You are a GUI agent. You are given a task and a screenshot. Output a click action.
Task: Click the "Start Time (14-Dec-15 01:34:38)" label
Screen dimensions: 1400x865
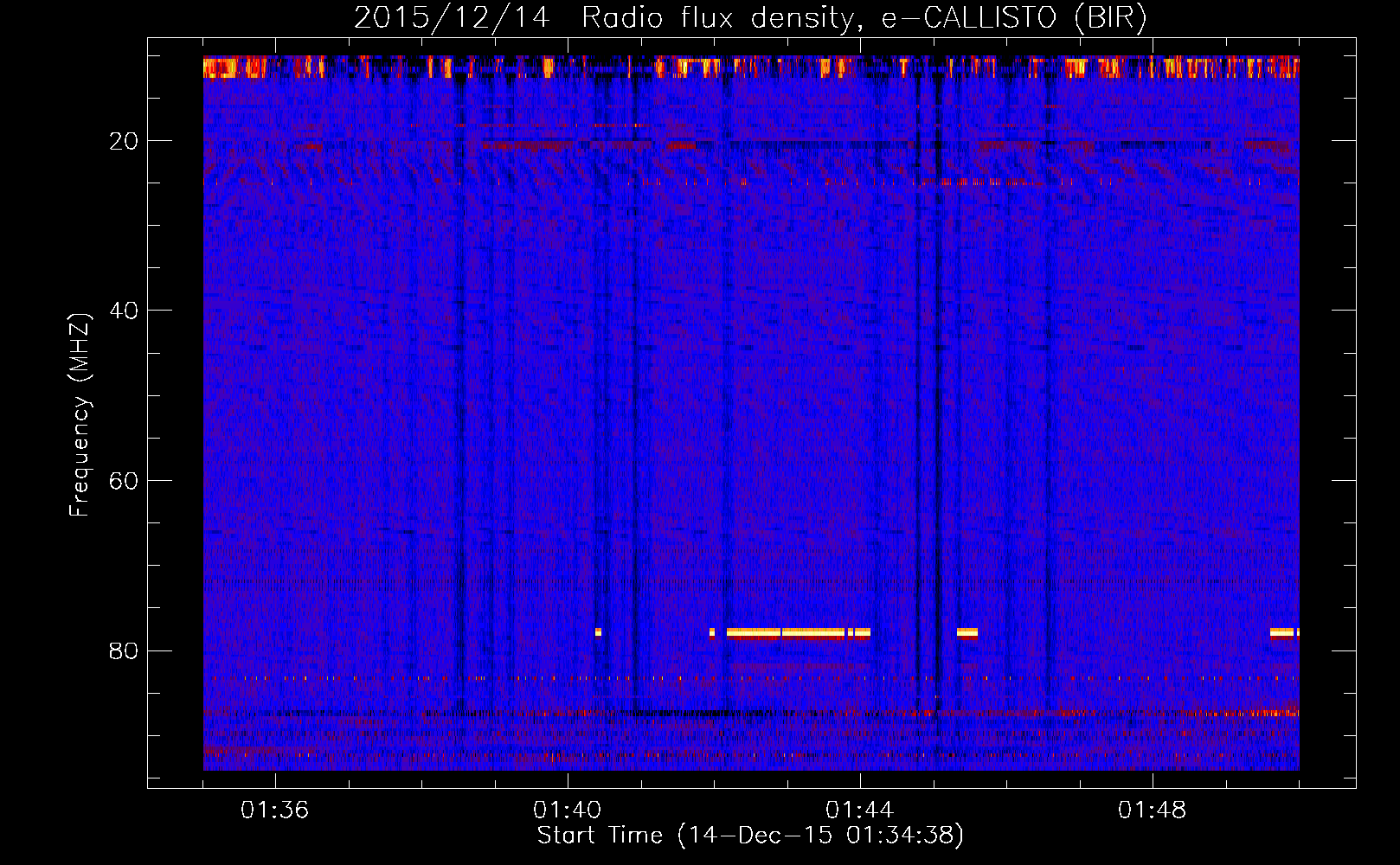click(750, 836)
